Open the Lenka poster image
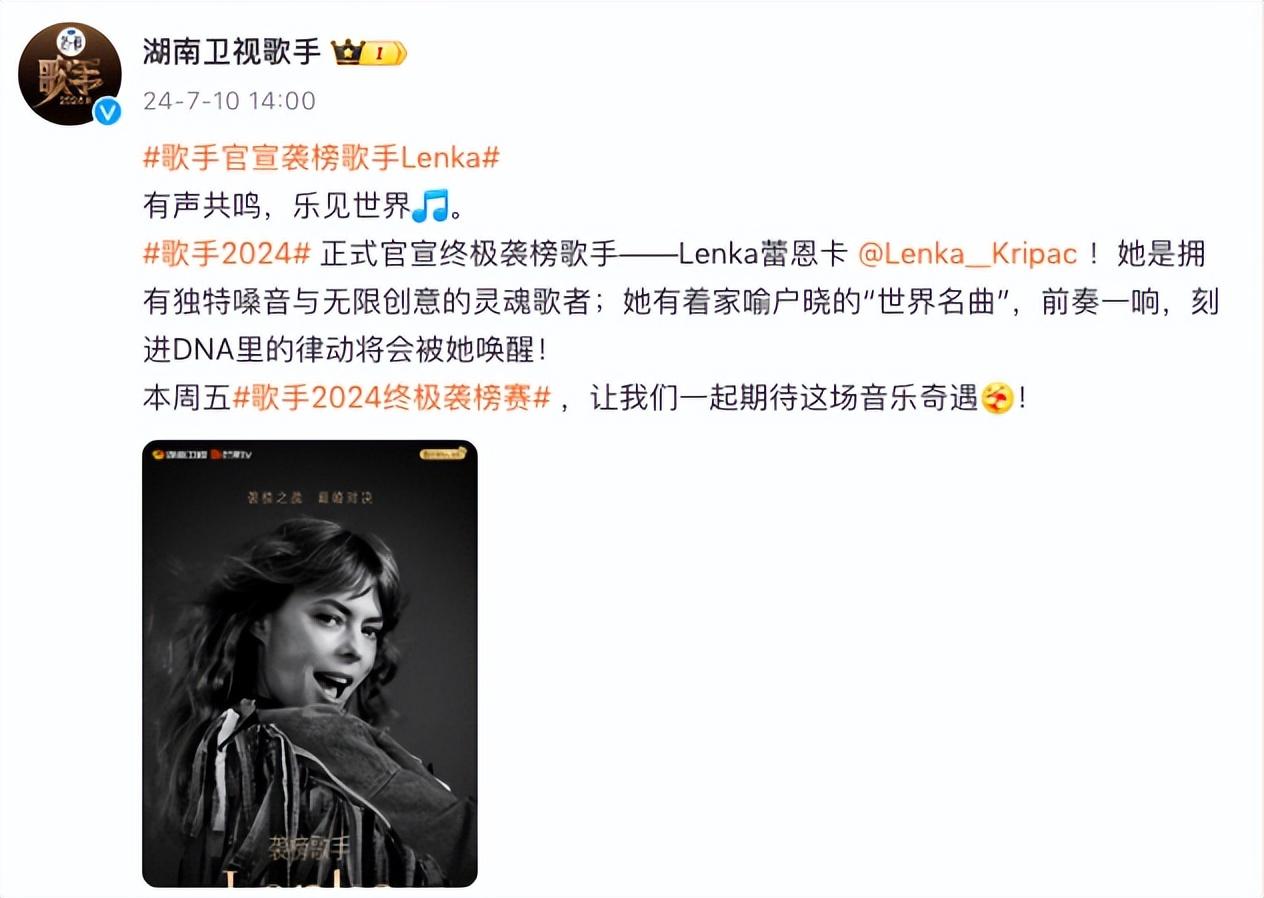Viewport: 1264px width, 898px height. (x=310, y=663)
